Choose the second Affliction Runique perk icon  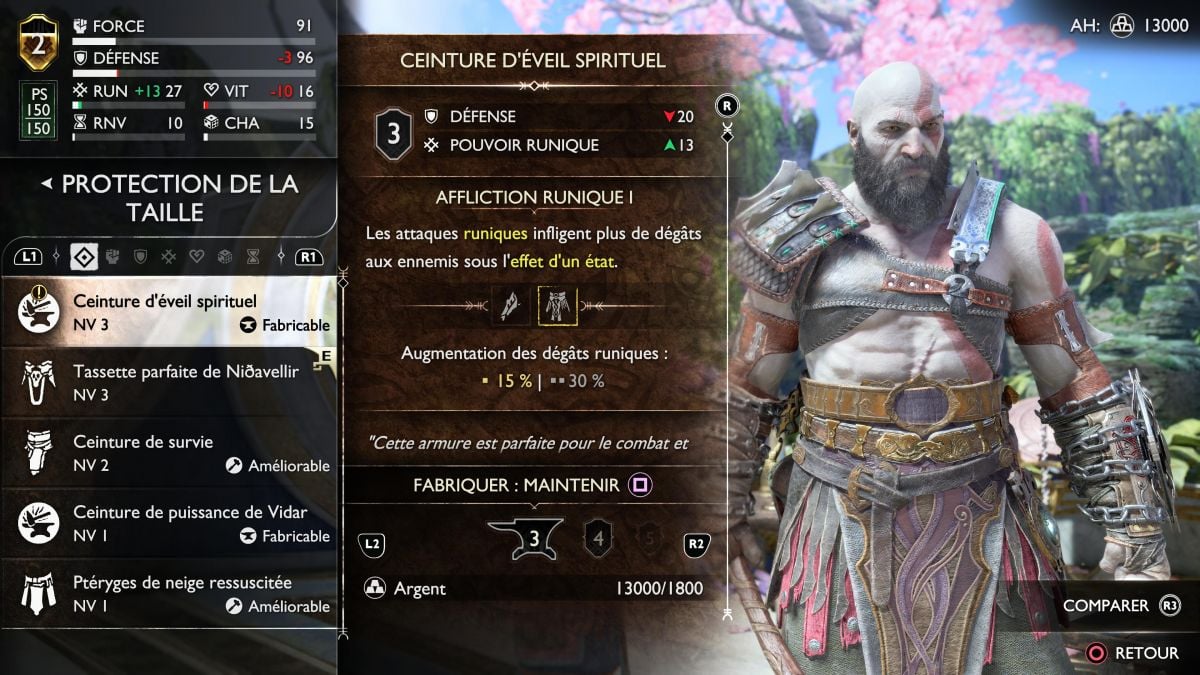coord(557,306)
